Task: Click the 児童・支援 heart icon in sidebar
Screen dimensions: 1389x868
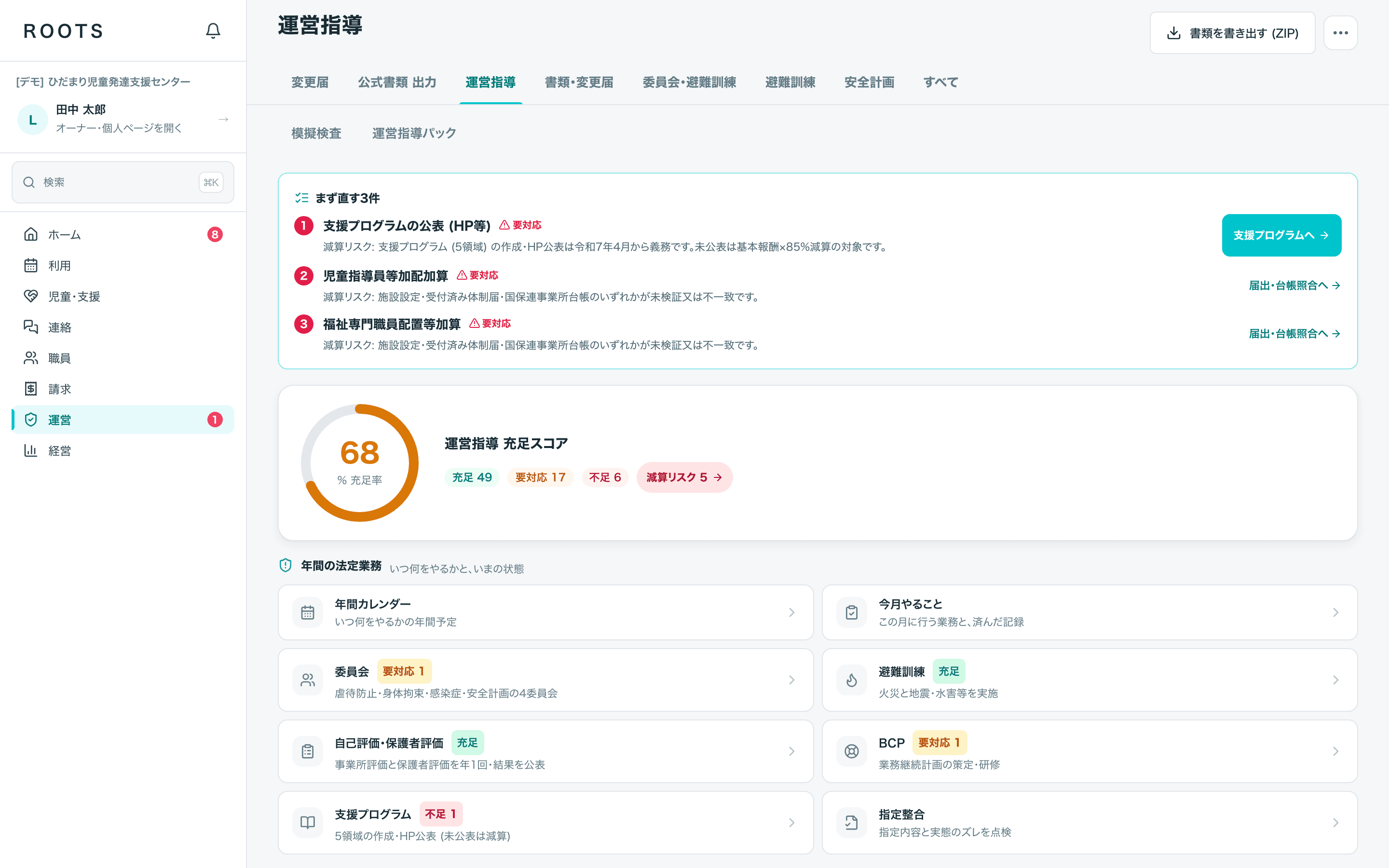Action: click(31, 296)
